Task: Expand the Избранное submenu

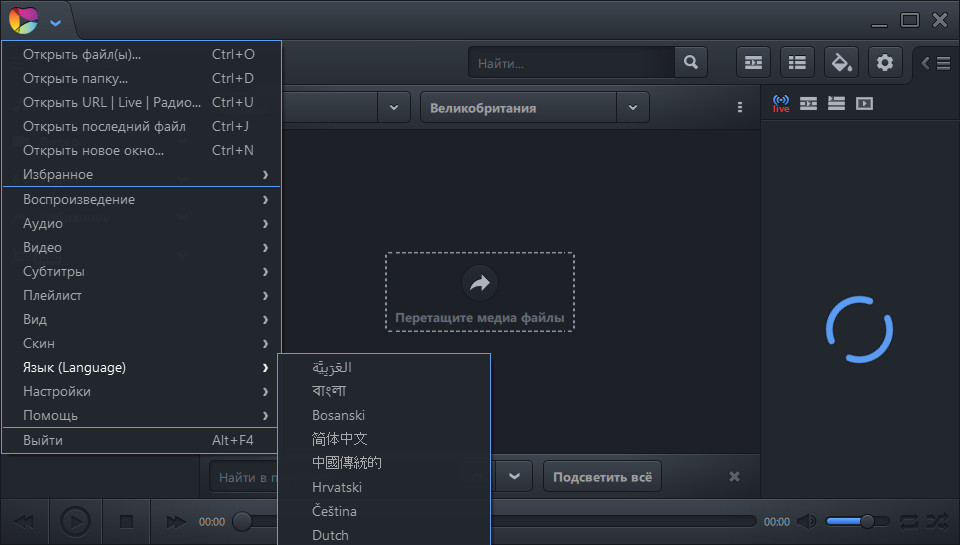Action: click(x=141, y=174)
